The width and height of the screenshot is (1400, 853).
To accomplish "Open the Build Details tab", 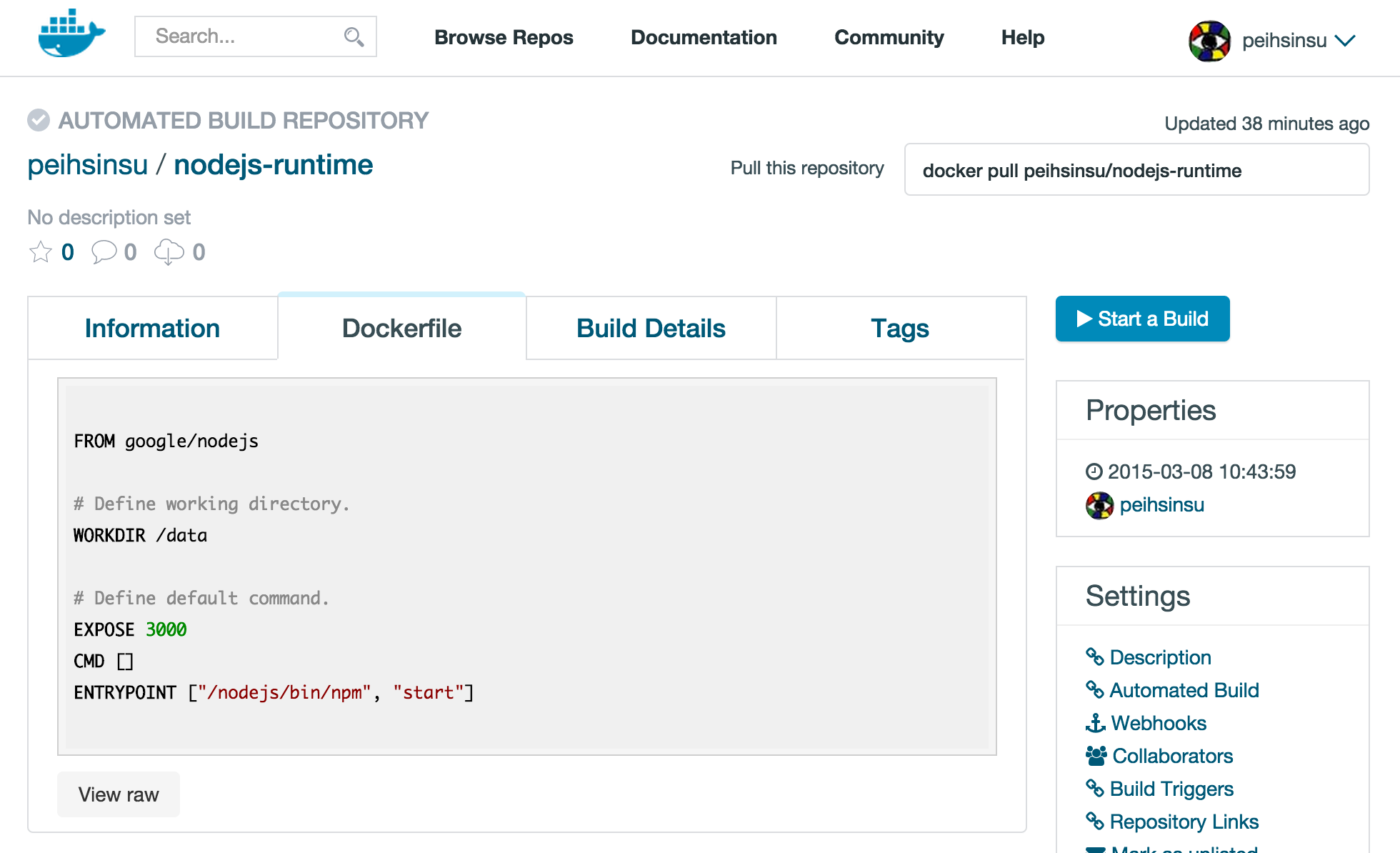I will [x=651, y=329].
